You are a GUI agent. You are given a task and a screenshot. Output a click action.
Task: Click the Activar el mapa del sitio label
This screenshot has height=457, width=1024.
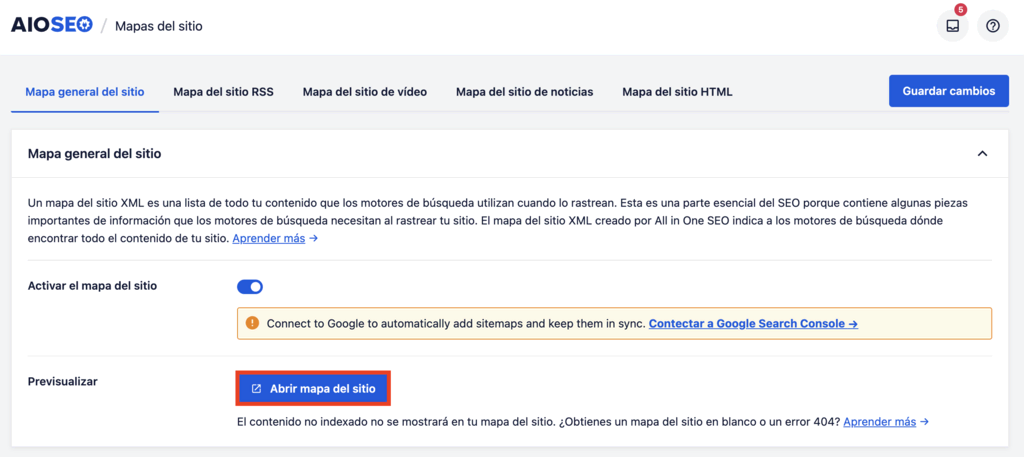92,286
